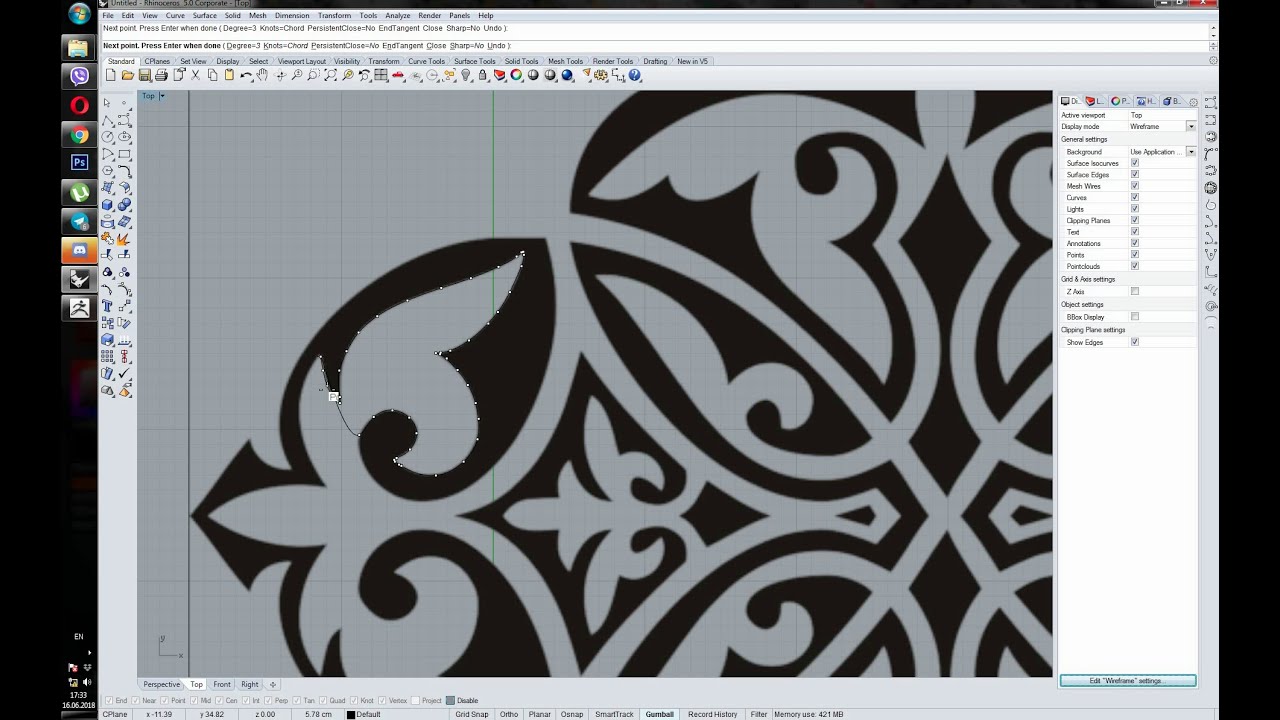Viewport: 1280px width, 720px height.
Task: Click the panel settings gear icon
Action: (1193, 101)
